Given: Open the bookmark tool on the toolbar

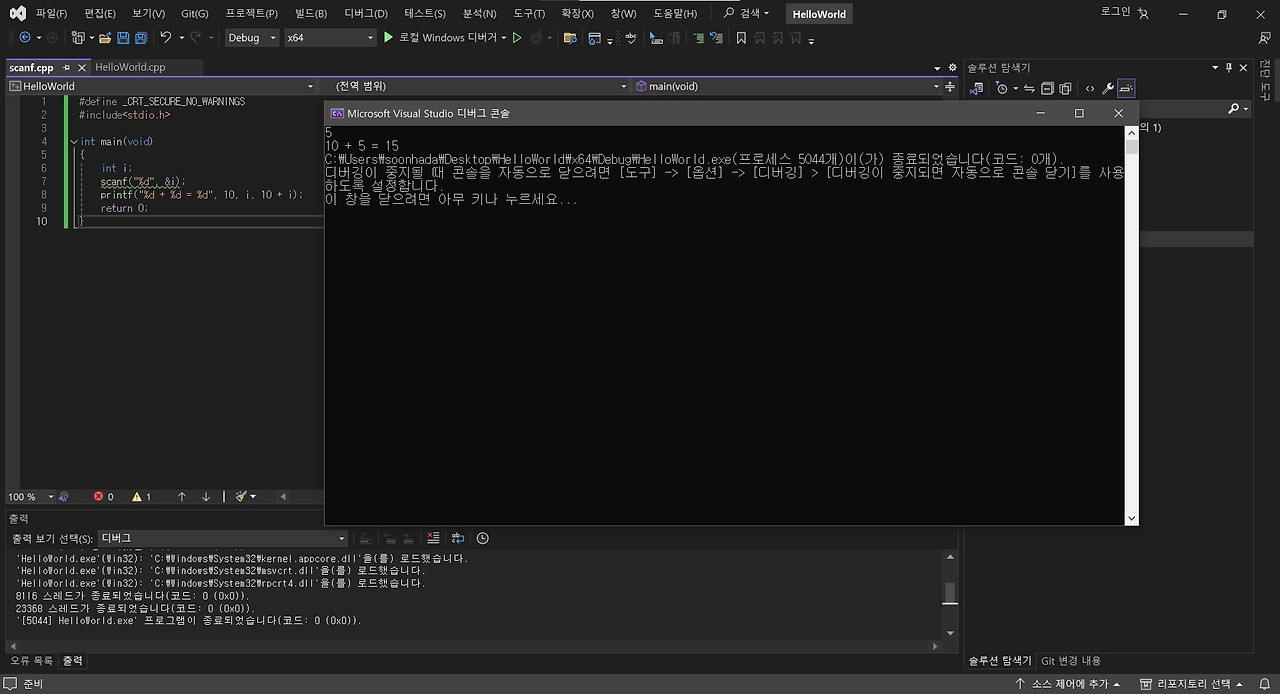Looking at the screenshot, I should 740,37.
